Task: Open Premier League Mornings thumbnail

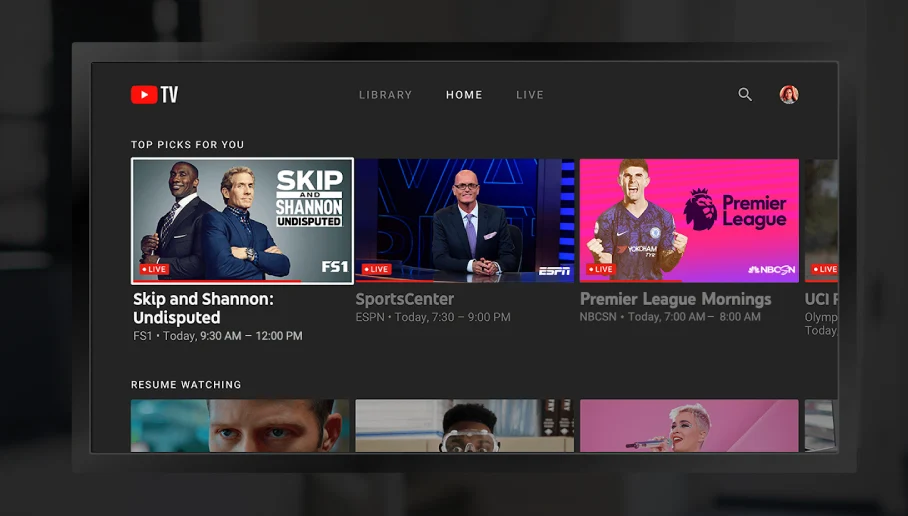Action: click(x=689, y=221)
